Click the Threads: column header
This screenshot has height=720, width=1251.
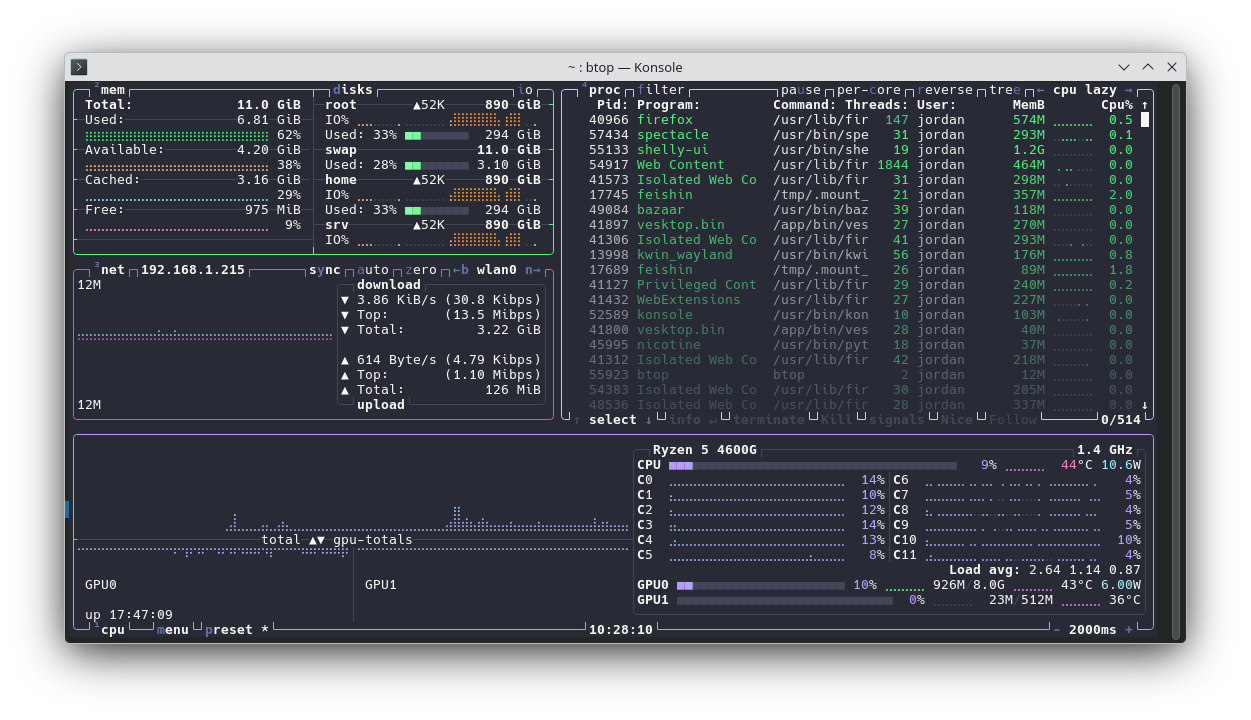[x=877, y=105]
